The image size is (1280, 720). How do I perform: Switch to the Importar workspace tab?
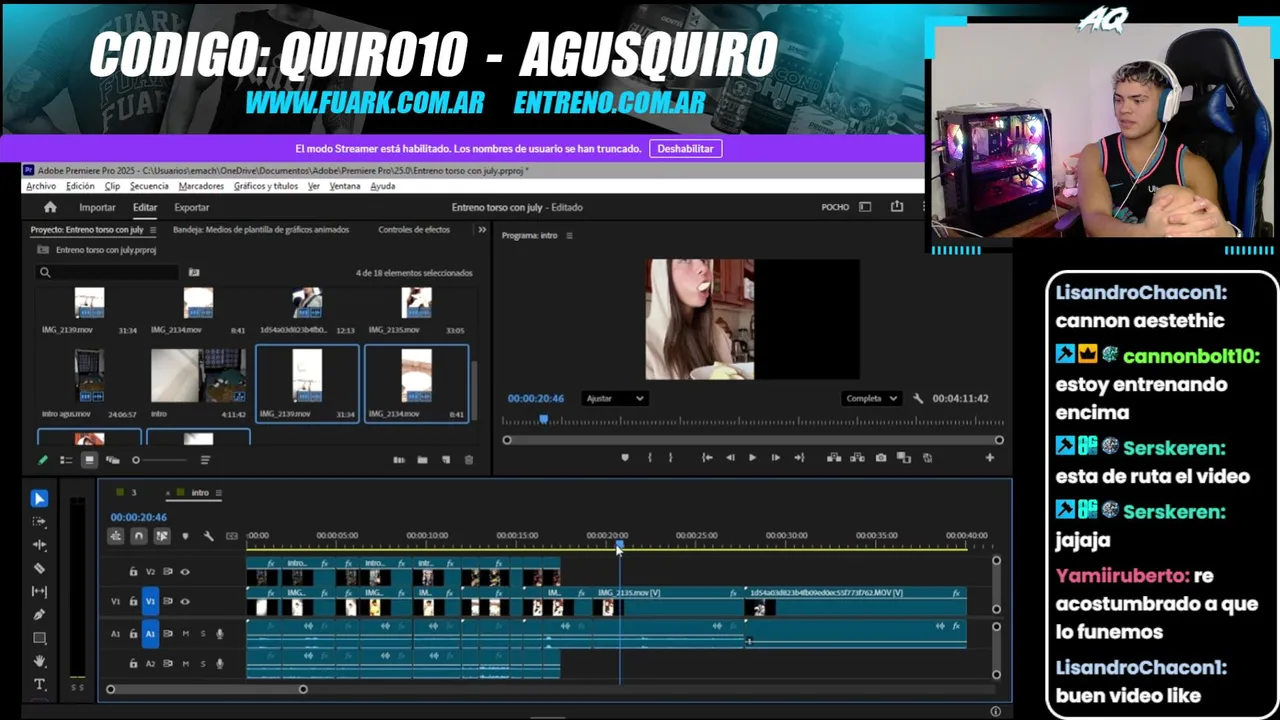tap(97, 207)
